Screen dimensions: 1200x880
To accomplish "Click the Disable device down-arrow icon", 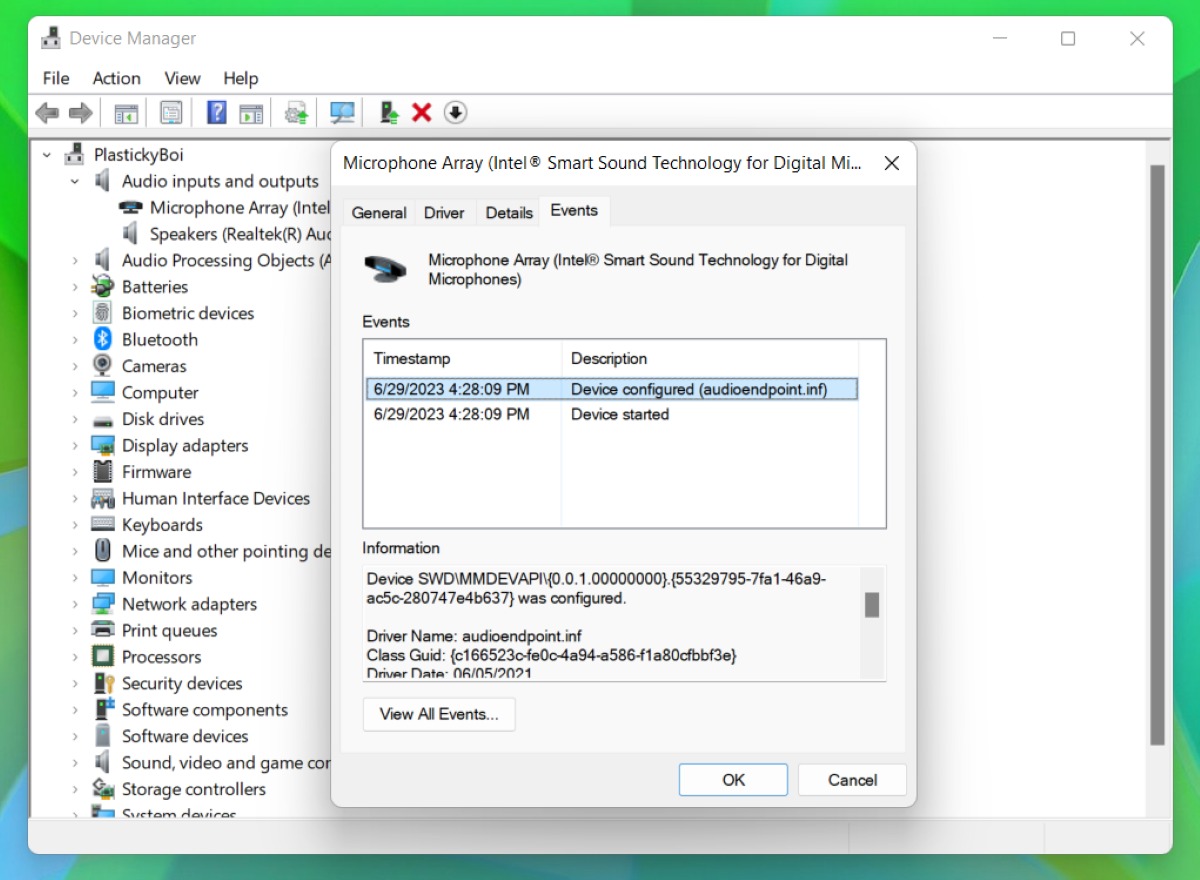I will pyautogui.click(x=455, y=113).
